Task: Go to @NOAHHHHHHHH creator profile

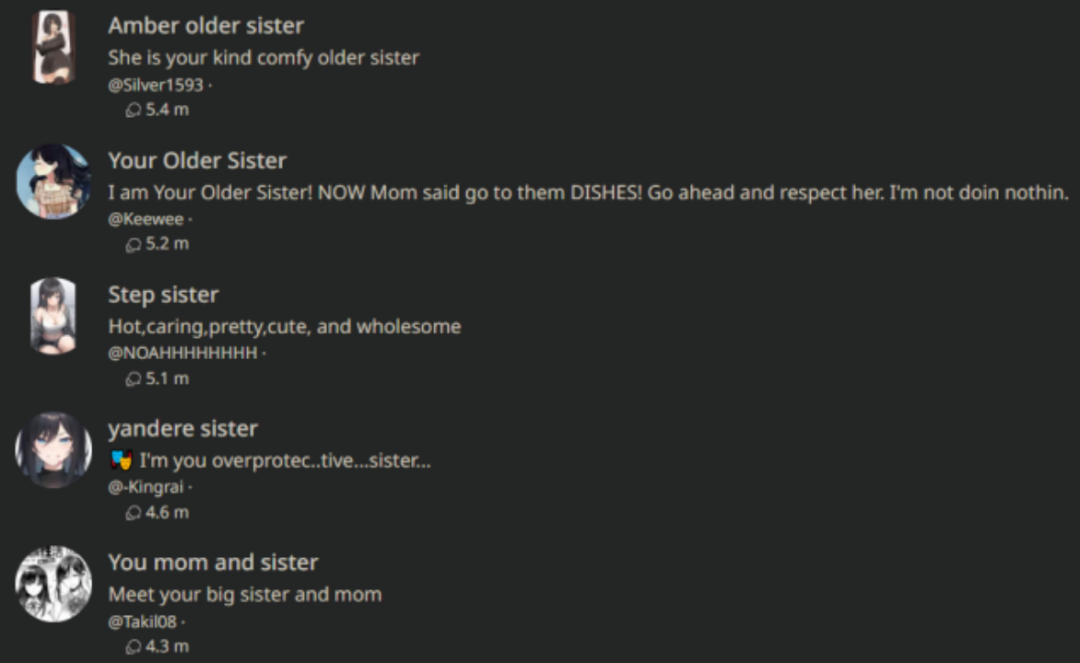Action: point(183,353)
